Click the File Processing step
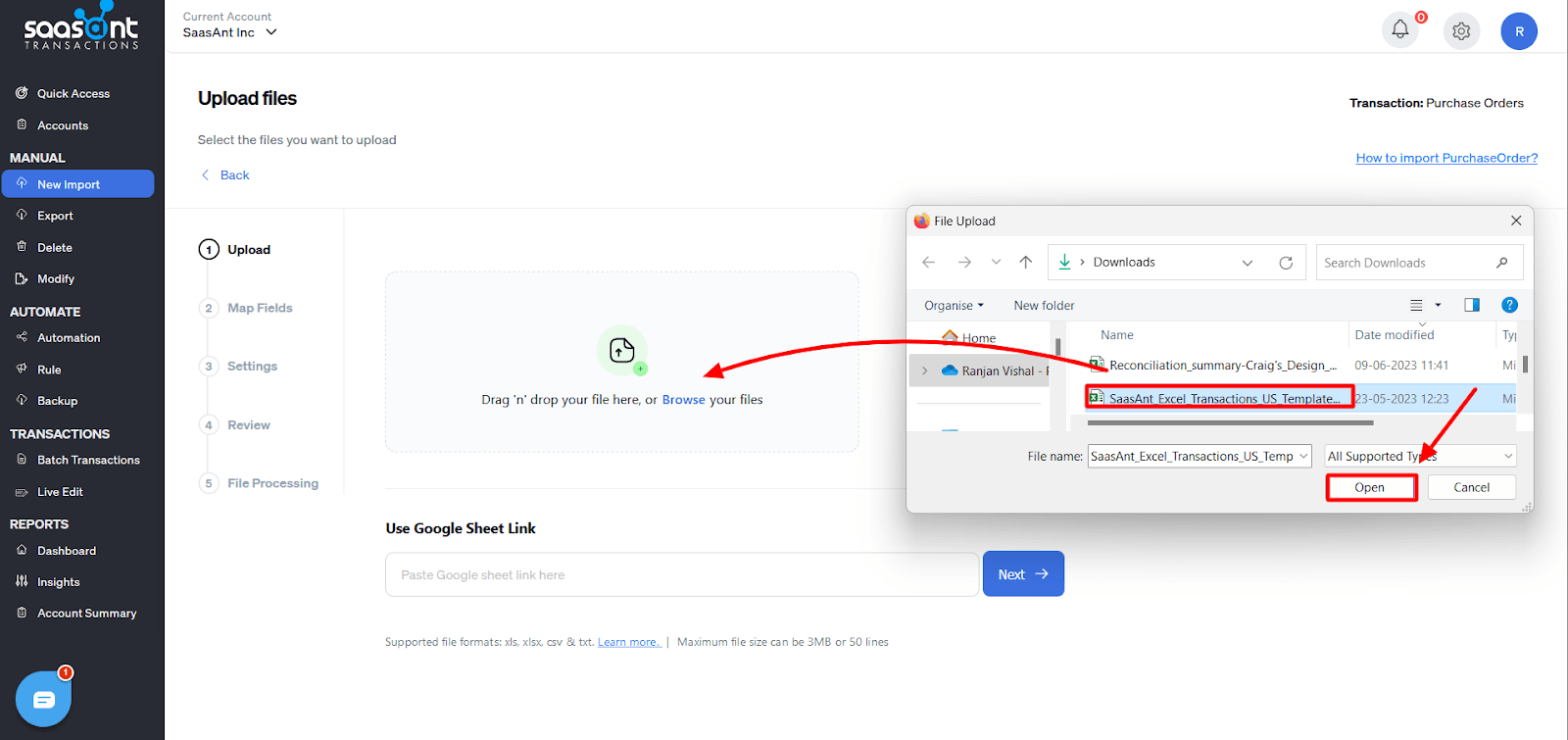This screenshot has height=740, width=1568. (x=272, y=483)
